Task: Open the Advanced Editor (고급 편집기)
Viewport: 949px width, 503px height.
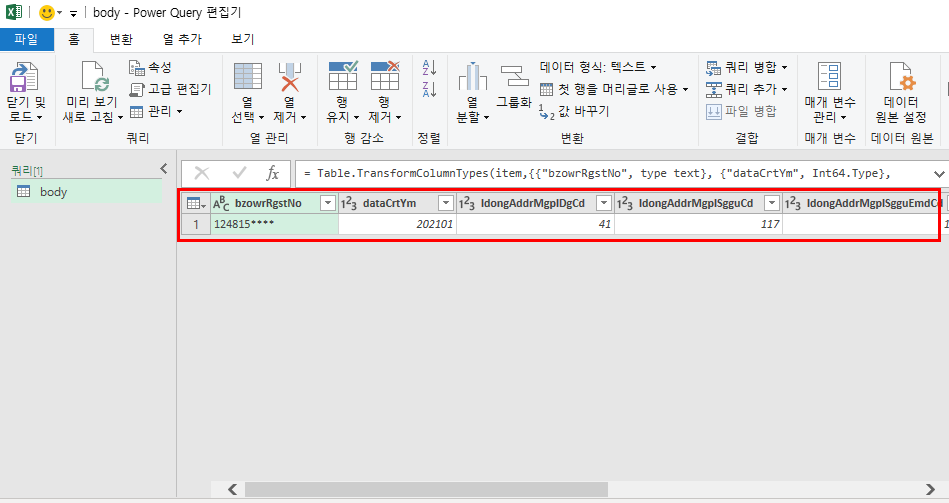Action: [x=171, y=89]
